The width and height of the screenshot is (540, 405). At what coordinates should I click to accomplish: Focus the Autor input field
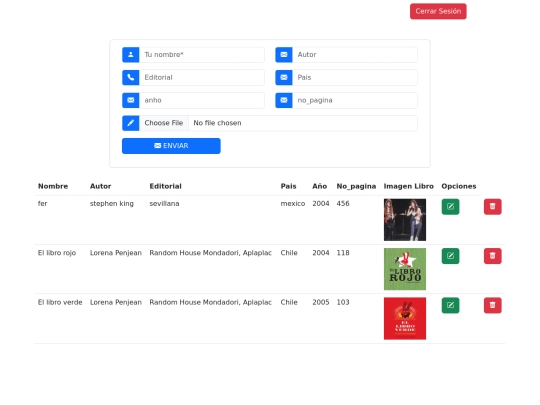[355, 55]
